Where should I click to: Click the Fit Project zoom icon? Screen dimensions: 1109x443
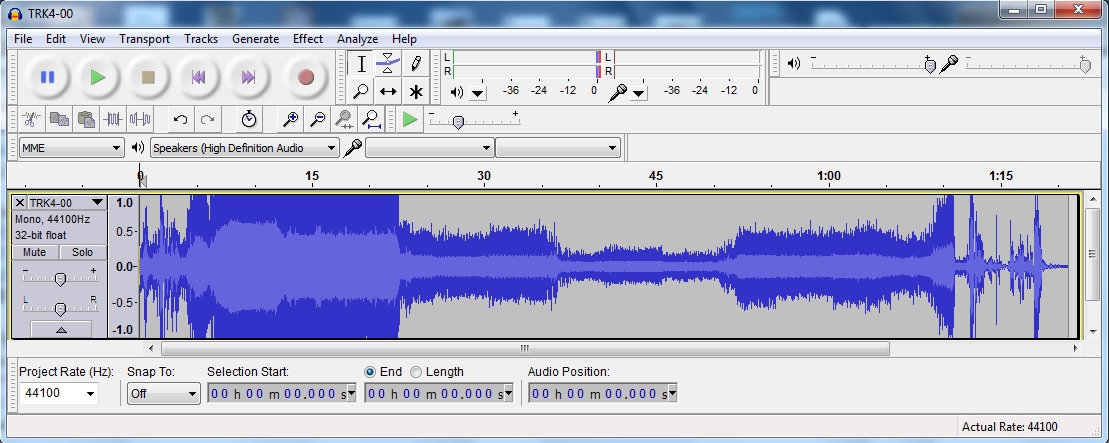click(371, 119)
